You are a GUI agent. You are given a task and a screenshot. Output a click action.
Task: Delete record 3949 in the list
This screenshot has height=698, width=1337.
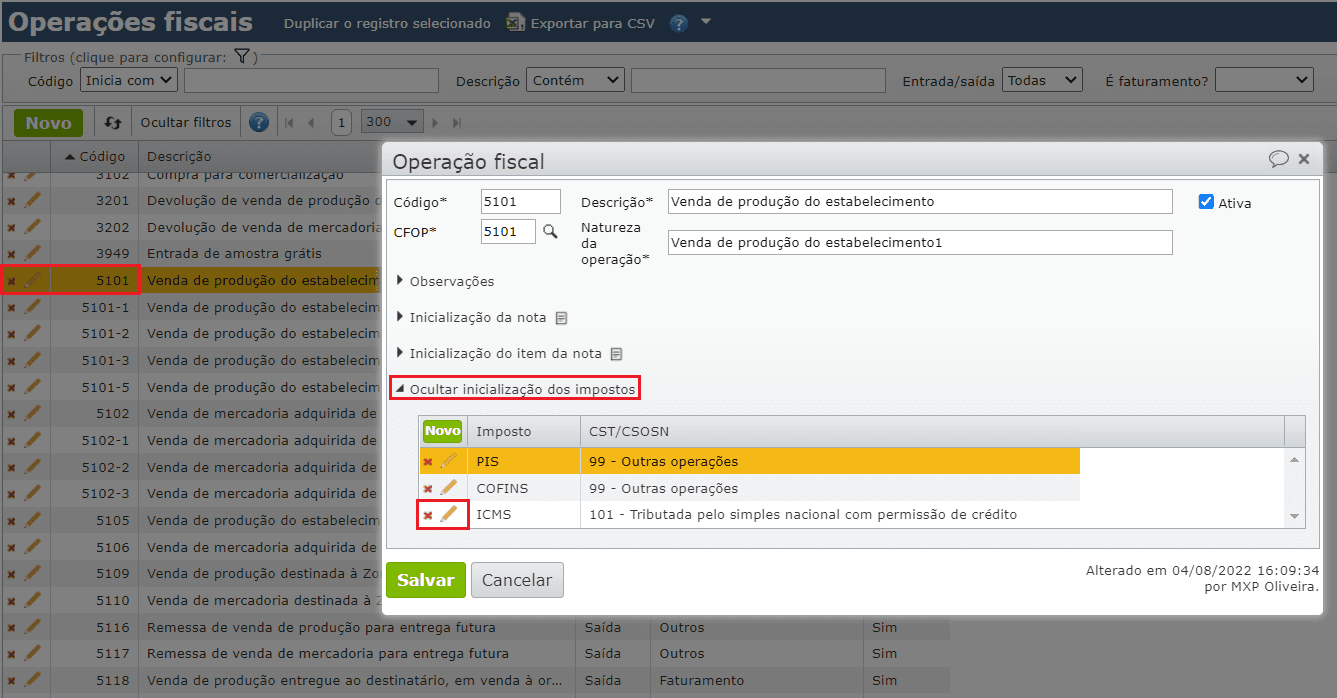pyautogui.click(x=11, y=254)
